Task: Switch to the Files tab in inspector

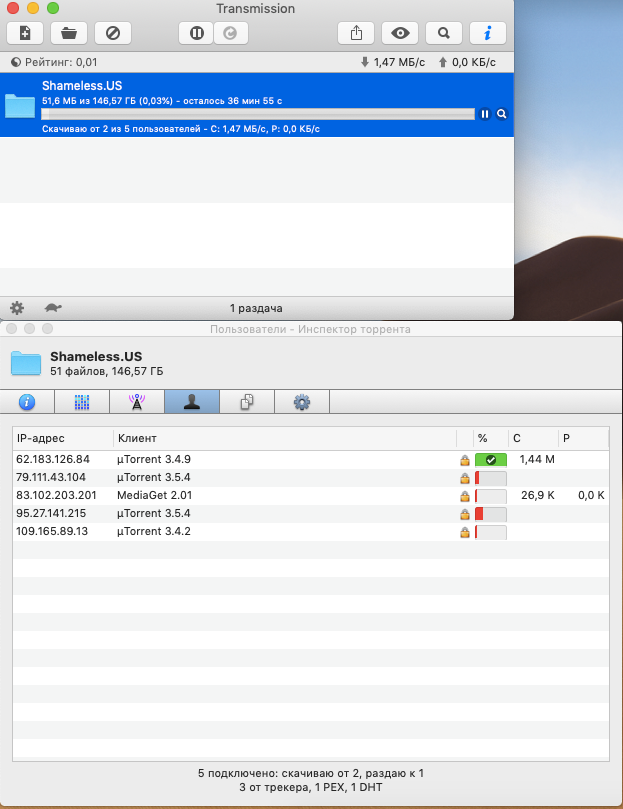Action: [248, 402]
